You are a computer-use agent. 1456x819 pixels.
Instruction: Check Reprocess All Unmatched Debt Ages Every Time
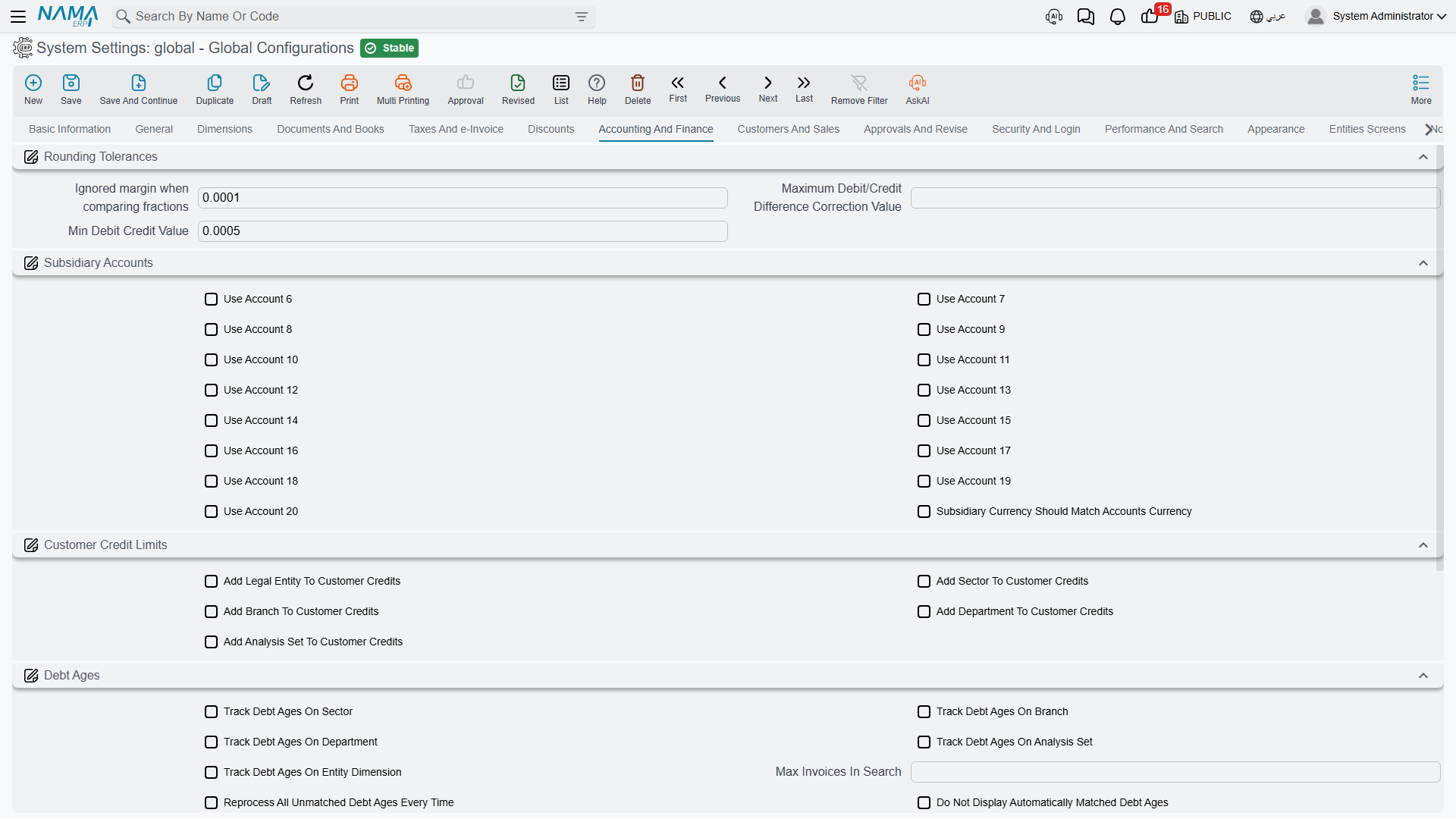pos(211,803)
